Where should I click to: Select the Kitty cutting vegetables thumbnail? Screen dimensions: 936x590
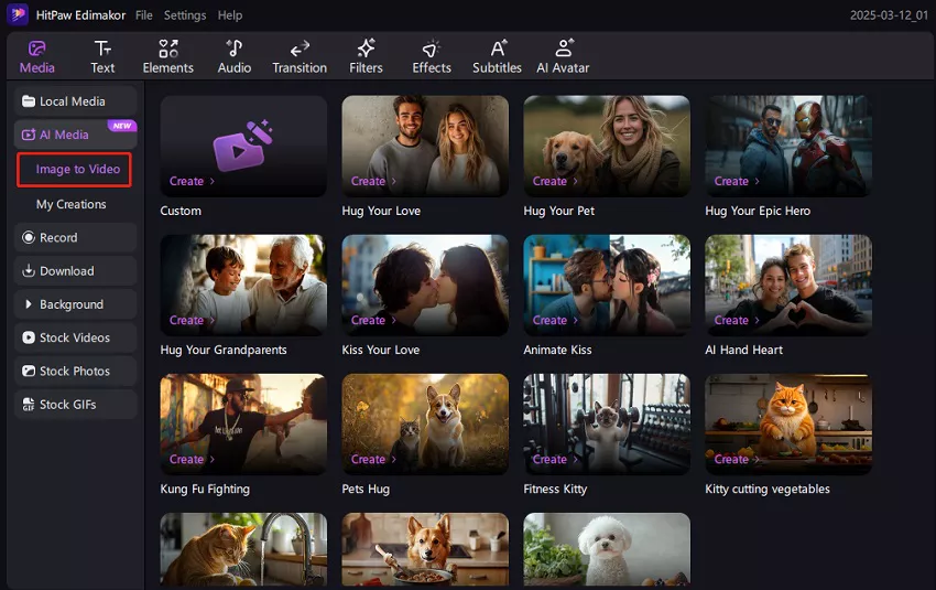(789, 424)
